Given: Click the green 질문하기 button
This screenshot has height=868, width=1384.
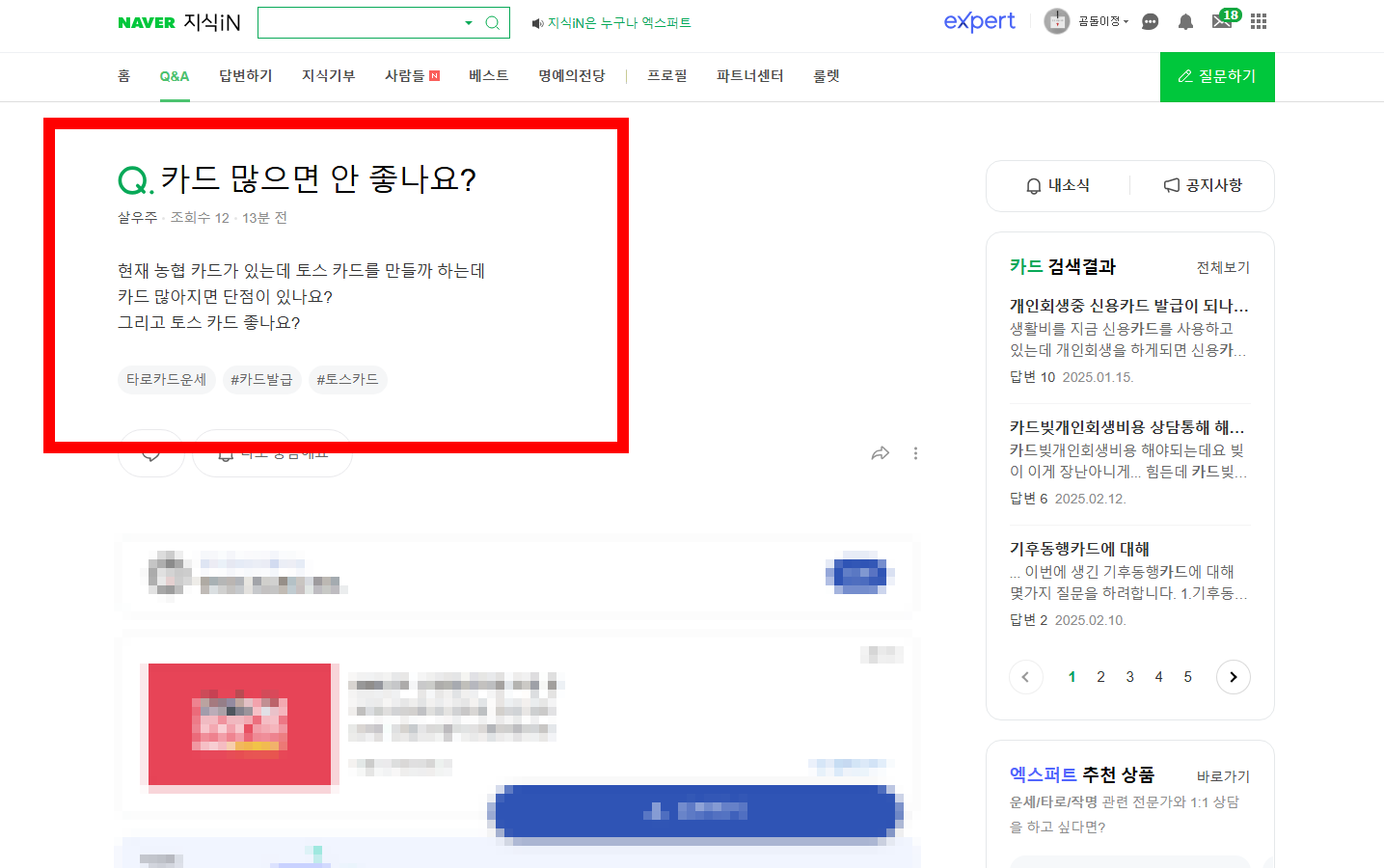Looking at the screenshot, I should pyautogui.click(x=1217, y=77).
